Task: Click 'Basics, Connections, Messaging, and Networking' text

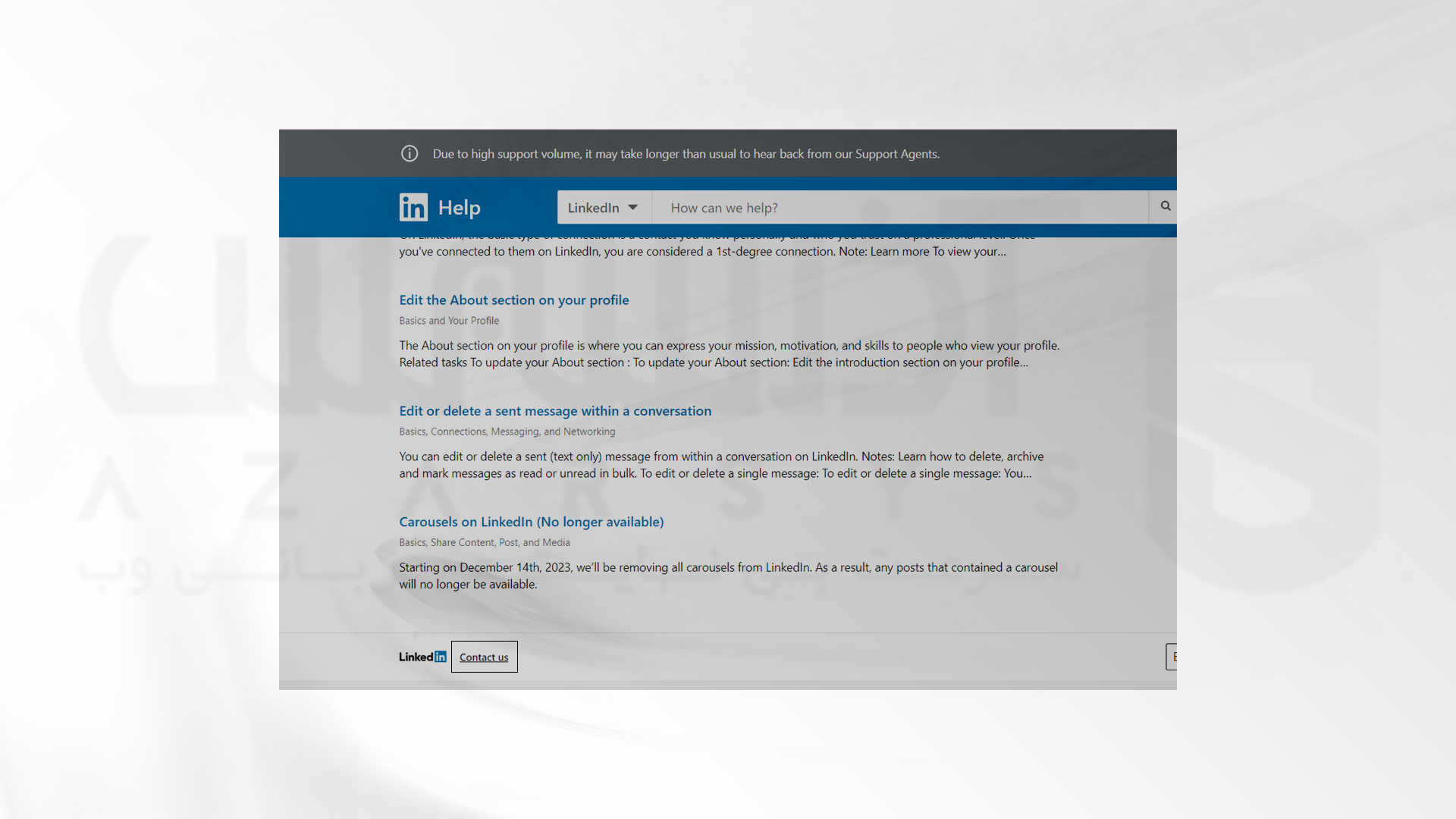Action: [507, 431]
